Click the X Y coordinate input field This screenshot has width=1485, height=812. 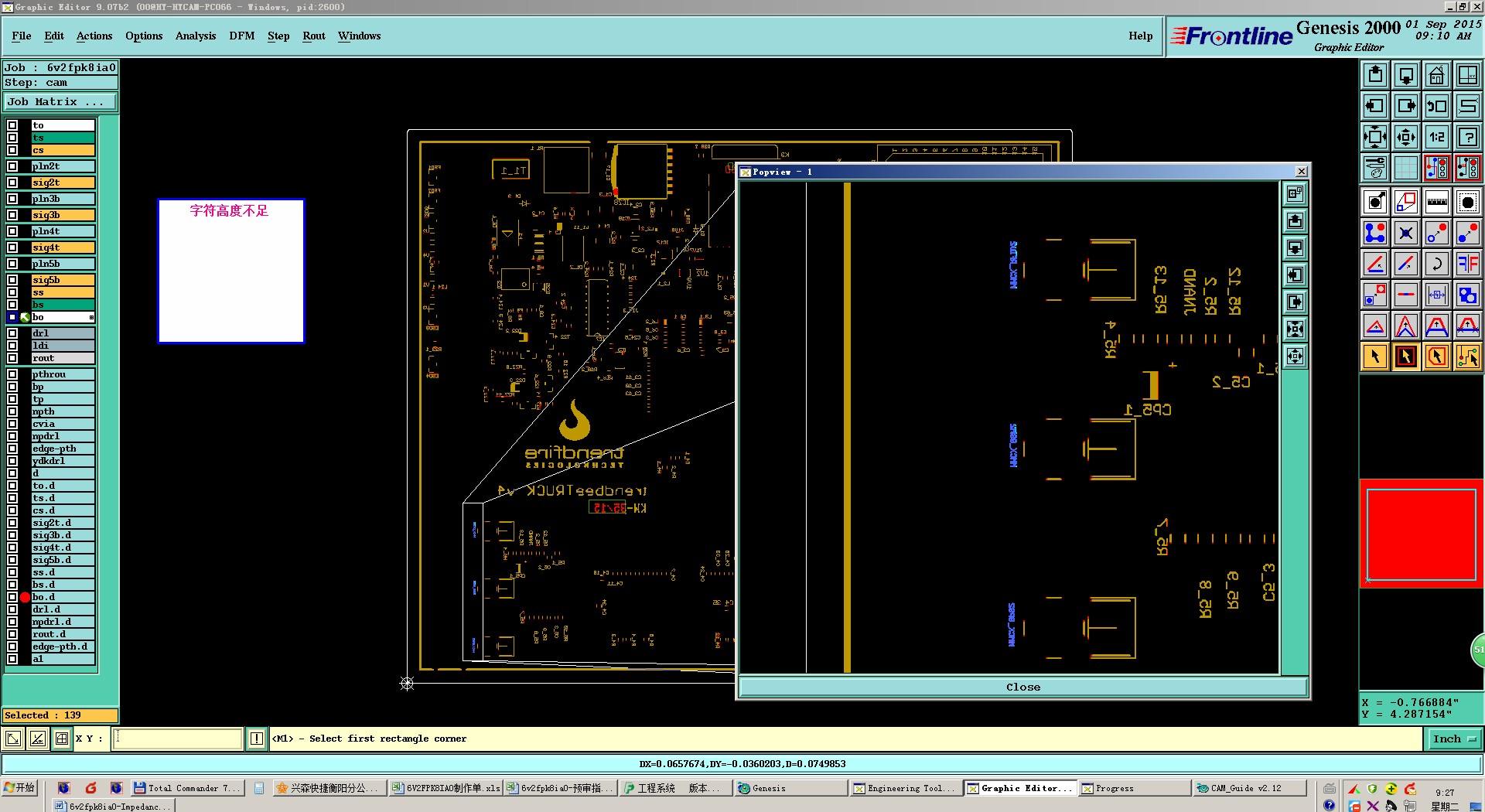pyautogui.click(x=178, y=739)
